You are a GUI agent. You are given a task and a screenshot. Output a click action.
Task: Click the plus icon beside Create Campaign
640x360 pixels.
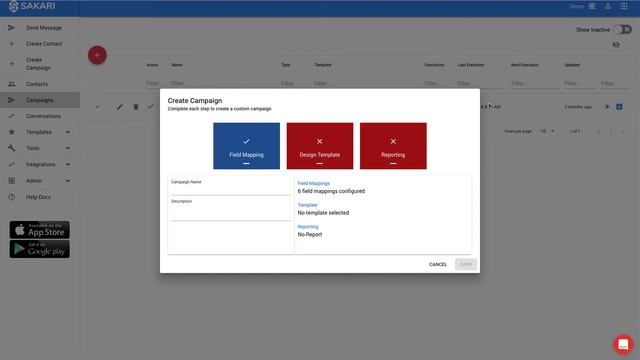(x=11, y=64)
